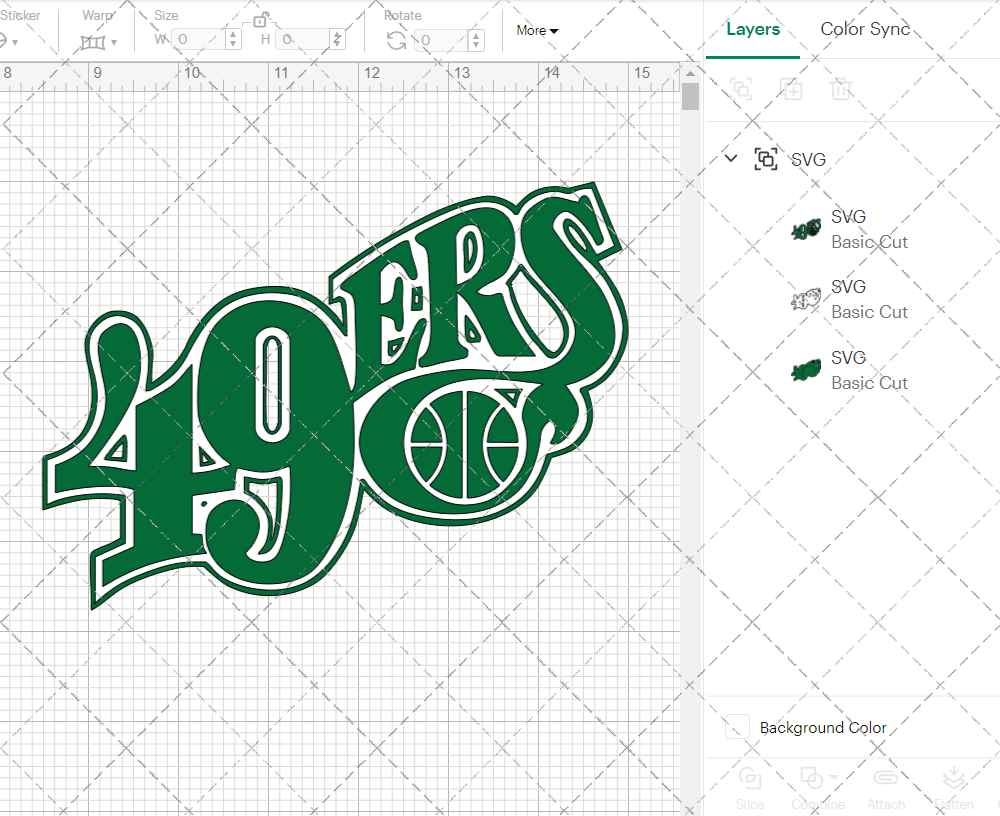Open the More menu
The width and height of the screenshot is (1000, 816).
[537, 31]
